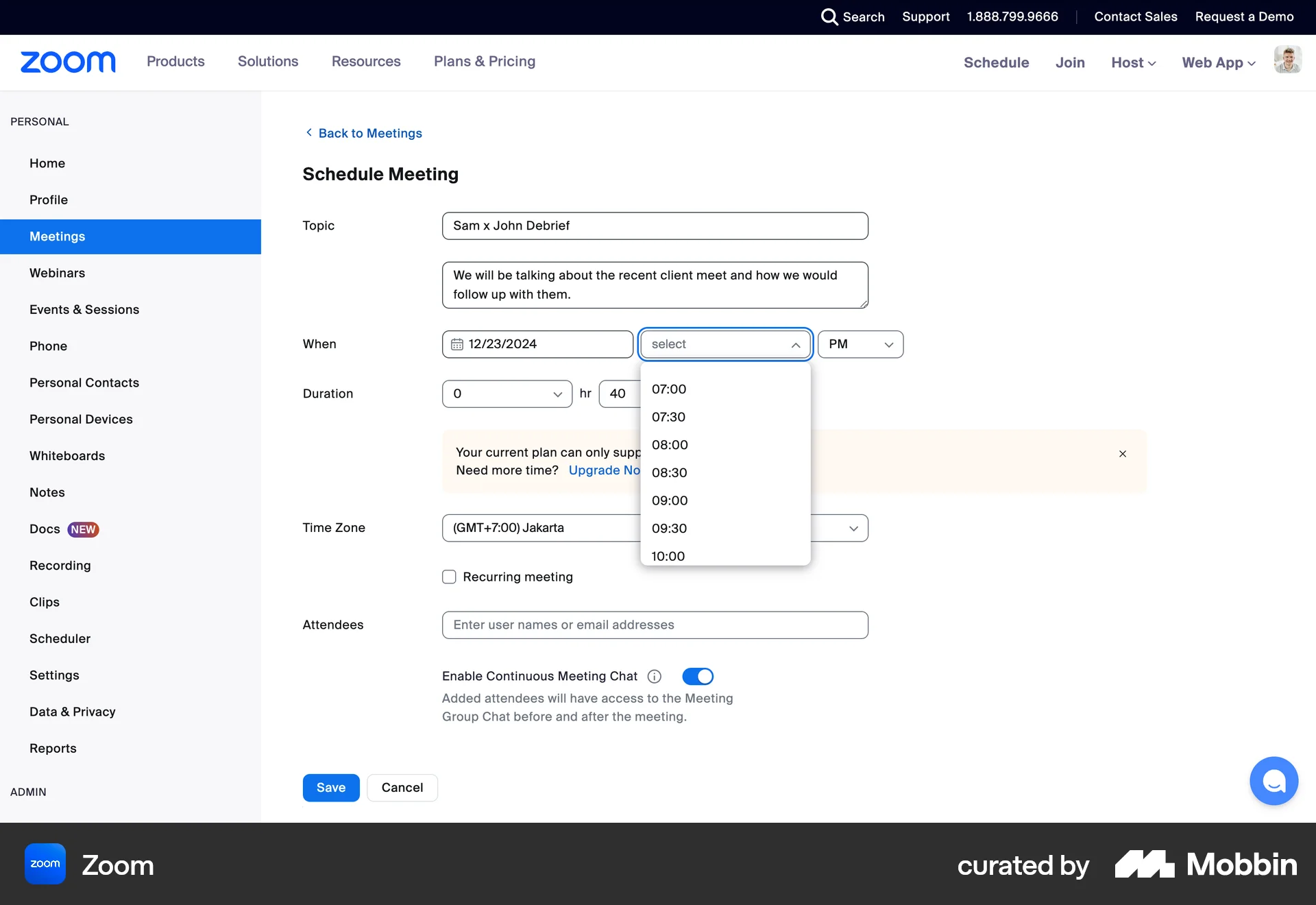Check the Recurring meeting checkbox
This screenshot has height=905, width=1316.
click(x=449, y=577)
